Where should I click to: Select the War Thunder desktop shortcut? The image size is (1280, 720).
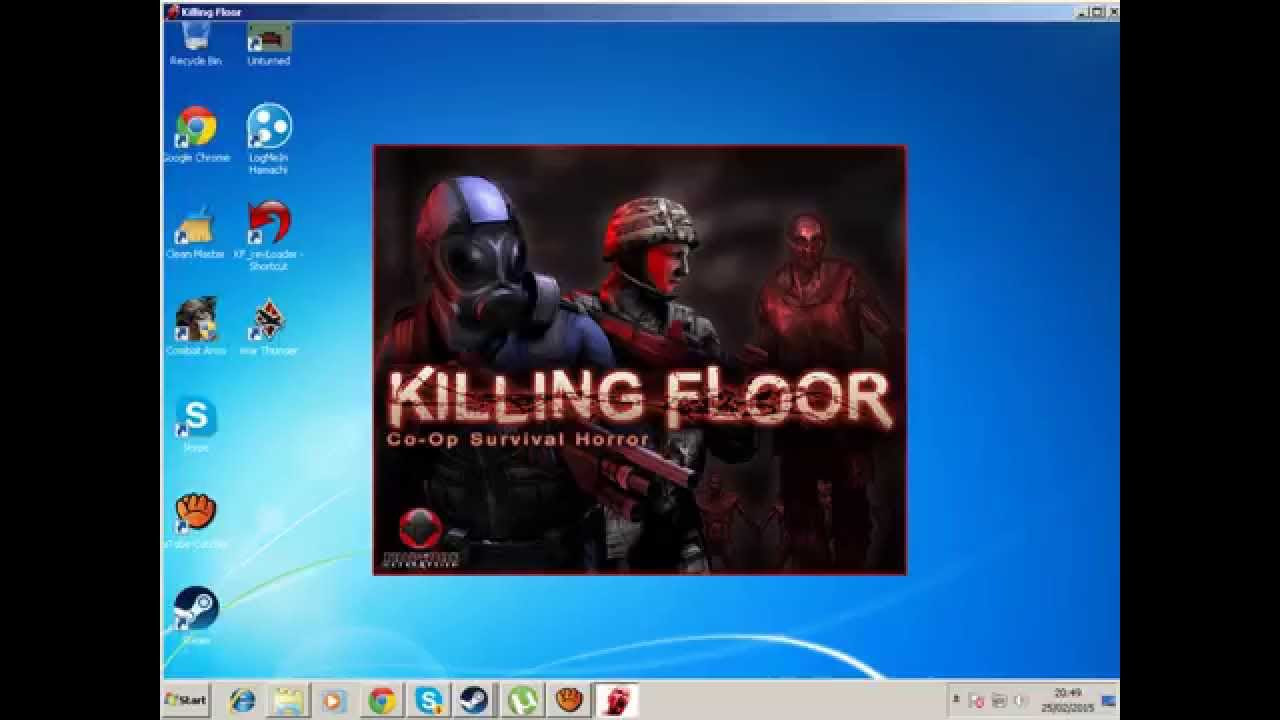tap(269, 326)
